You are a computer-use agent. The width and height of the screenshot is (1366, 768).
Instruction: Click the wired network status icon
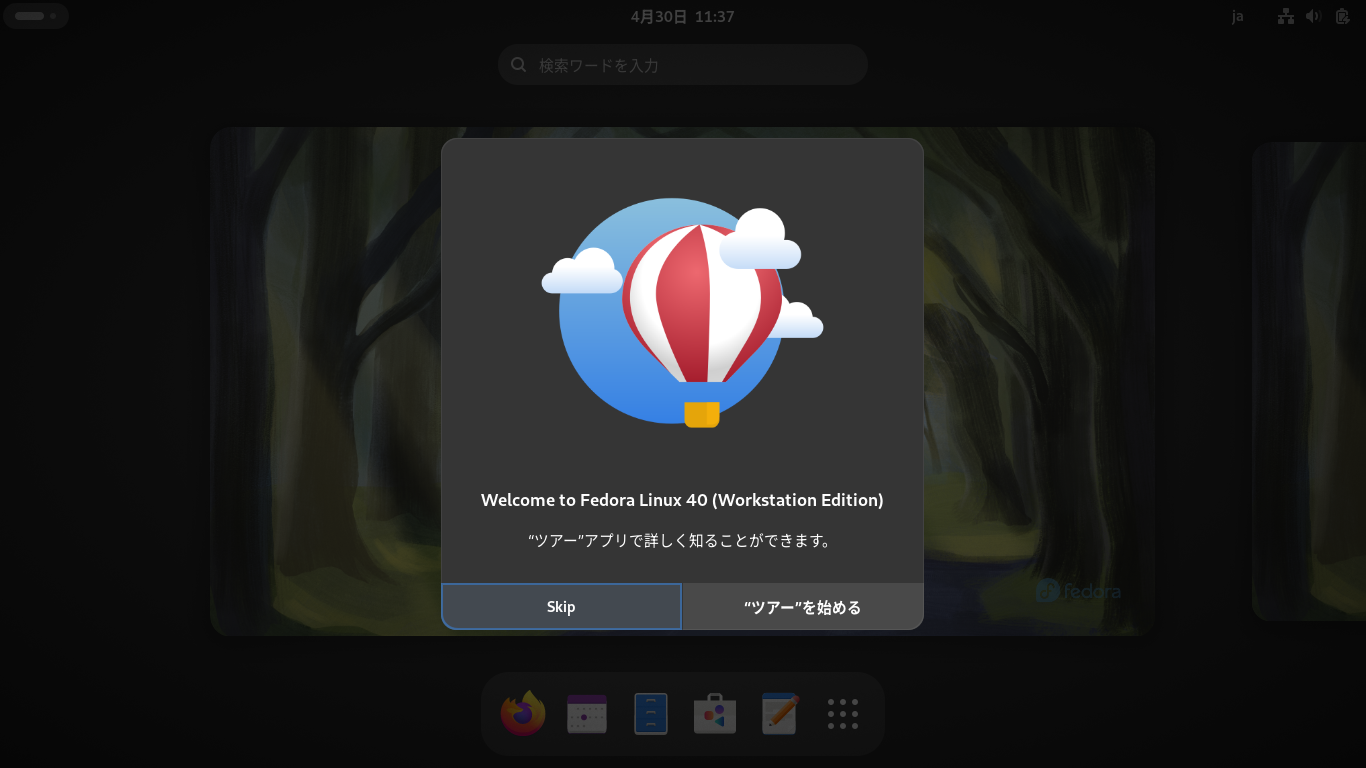(x=1287, y=16)
